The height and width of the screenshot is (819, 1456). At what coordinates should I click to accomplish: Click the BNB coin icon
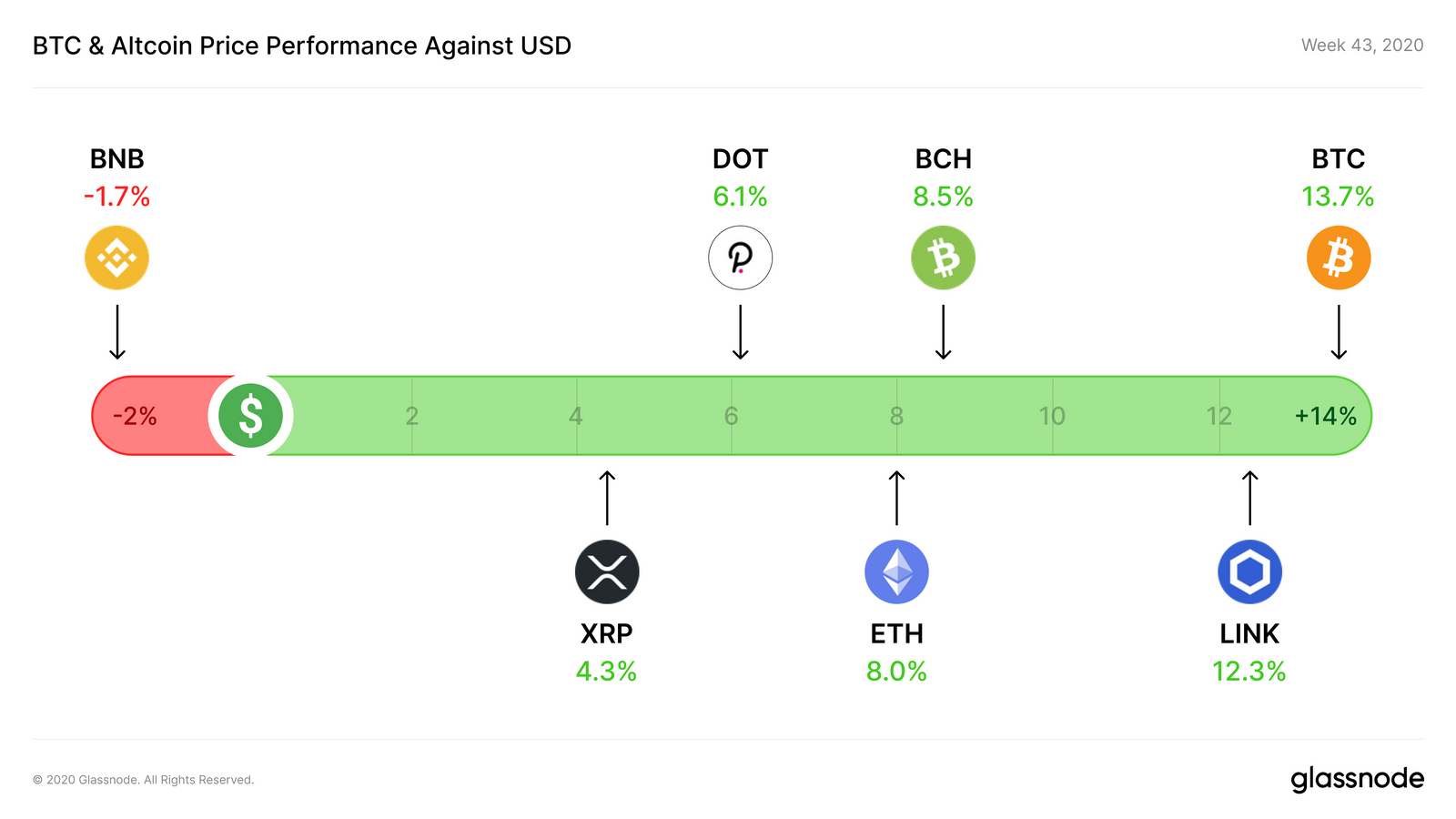point(116,258)
